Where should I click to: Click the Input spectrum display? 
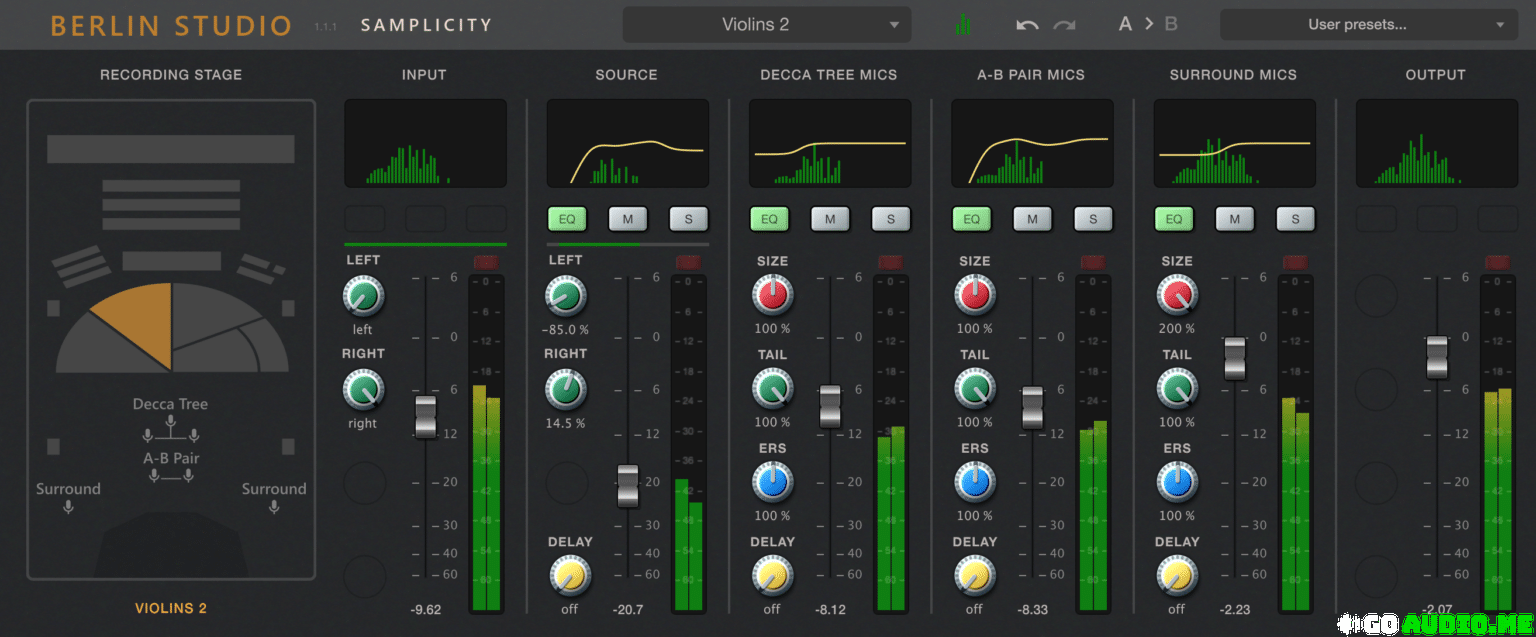pos(426,143)
